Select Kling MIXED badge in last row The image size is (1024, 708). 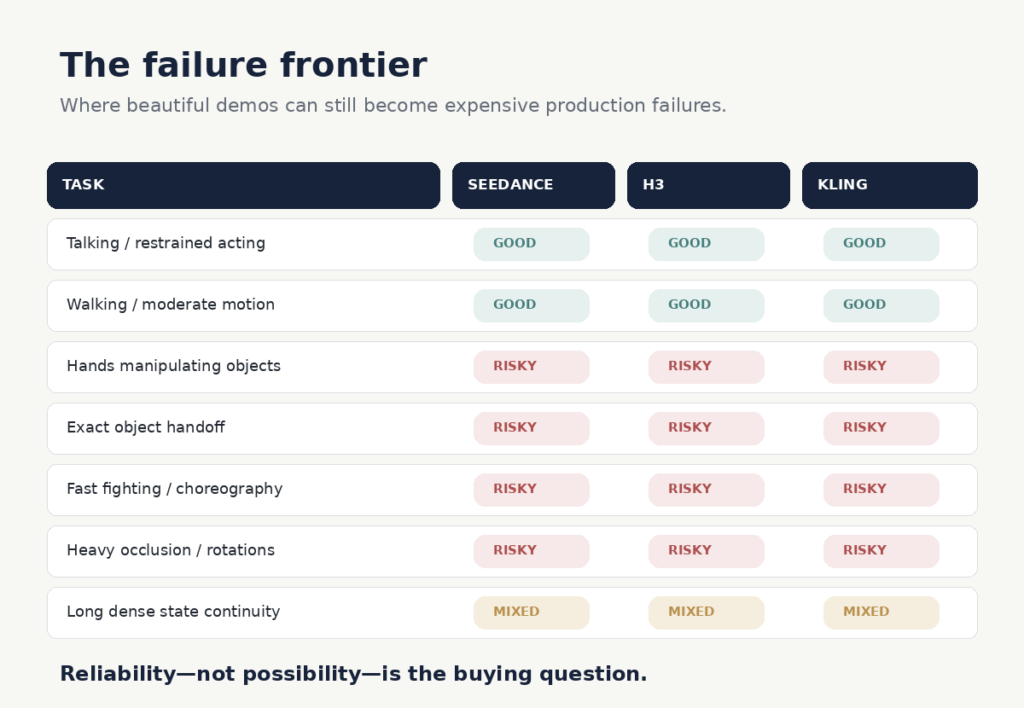[881, 613]
